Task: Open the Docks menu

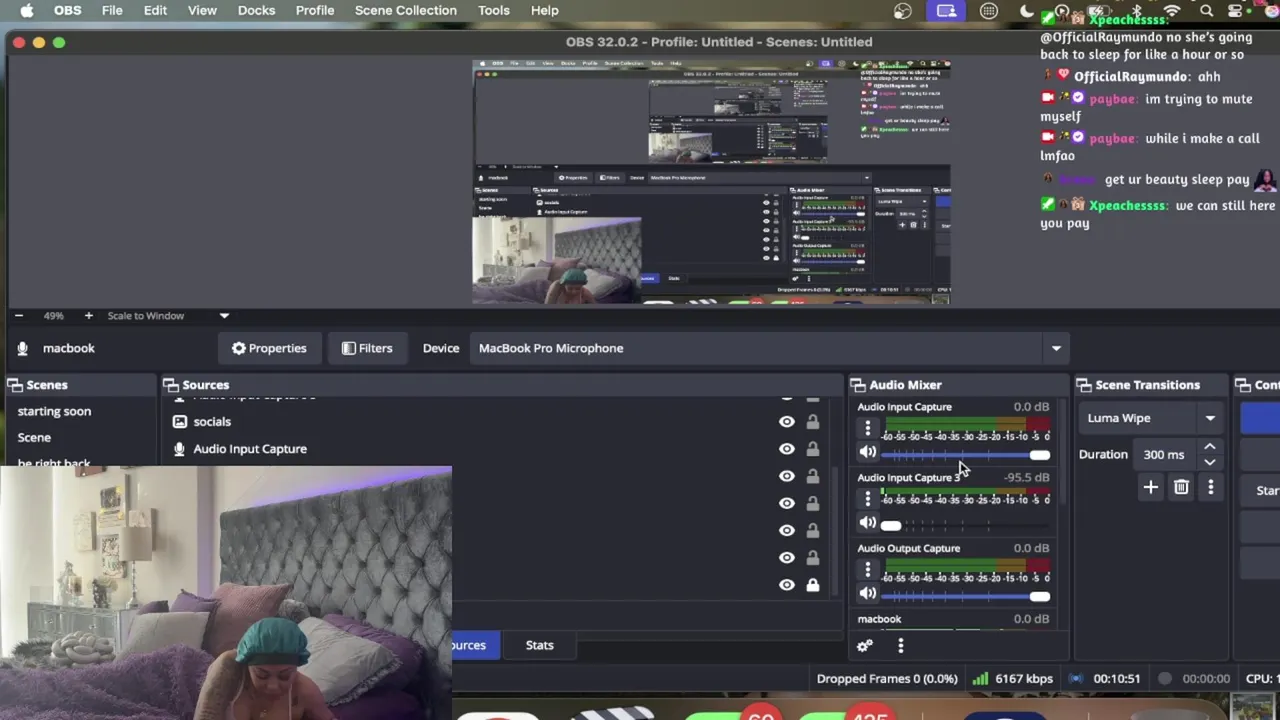Action: click(256, 10)
